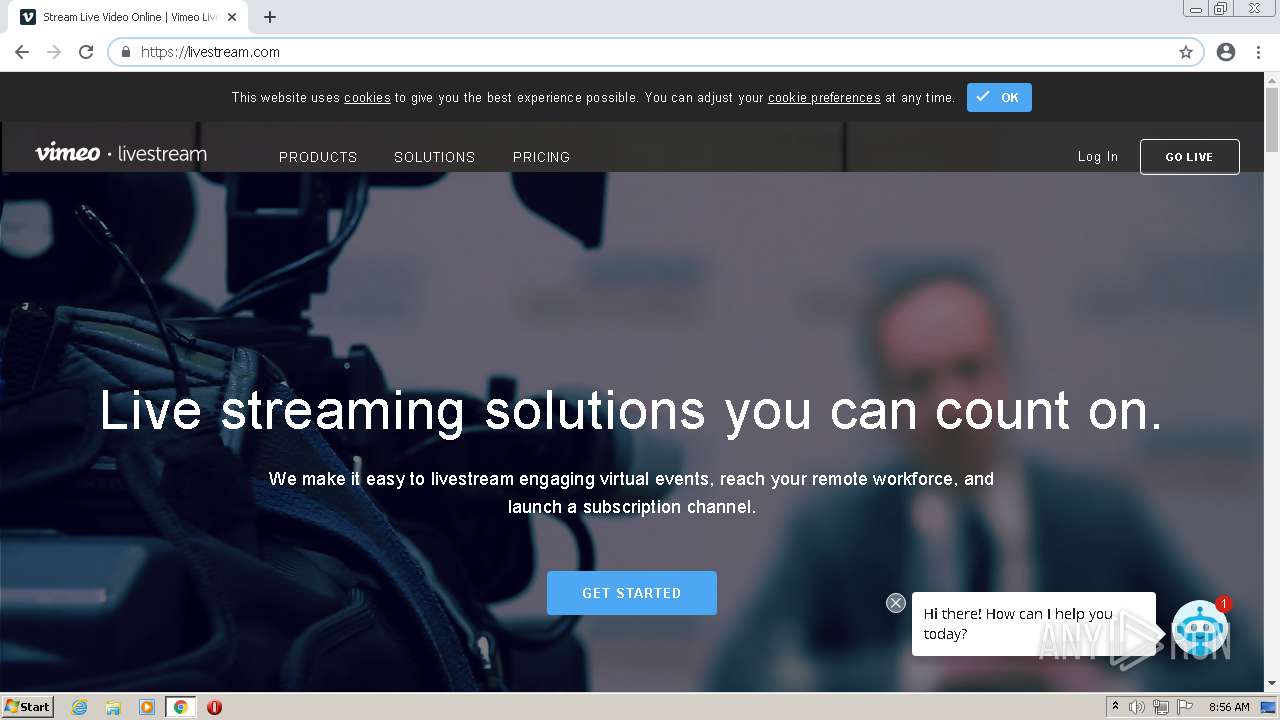Viewport: 1280px width, 720px height.
Task: Open Chrome's three-dot menu
Action: click(x=1258, y=52)
